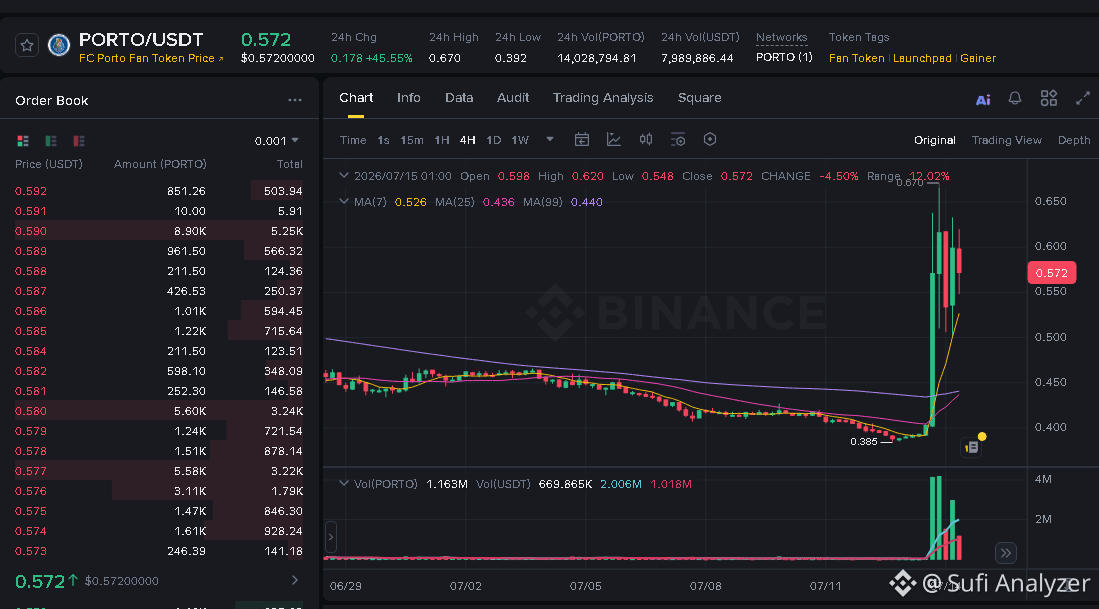Screen dimensions: 1099x609
Task: Open last price detail arrow
Action: coord(295,580)
